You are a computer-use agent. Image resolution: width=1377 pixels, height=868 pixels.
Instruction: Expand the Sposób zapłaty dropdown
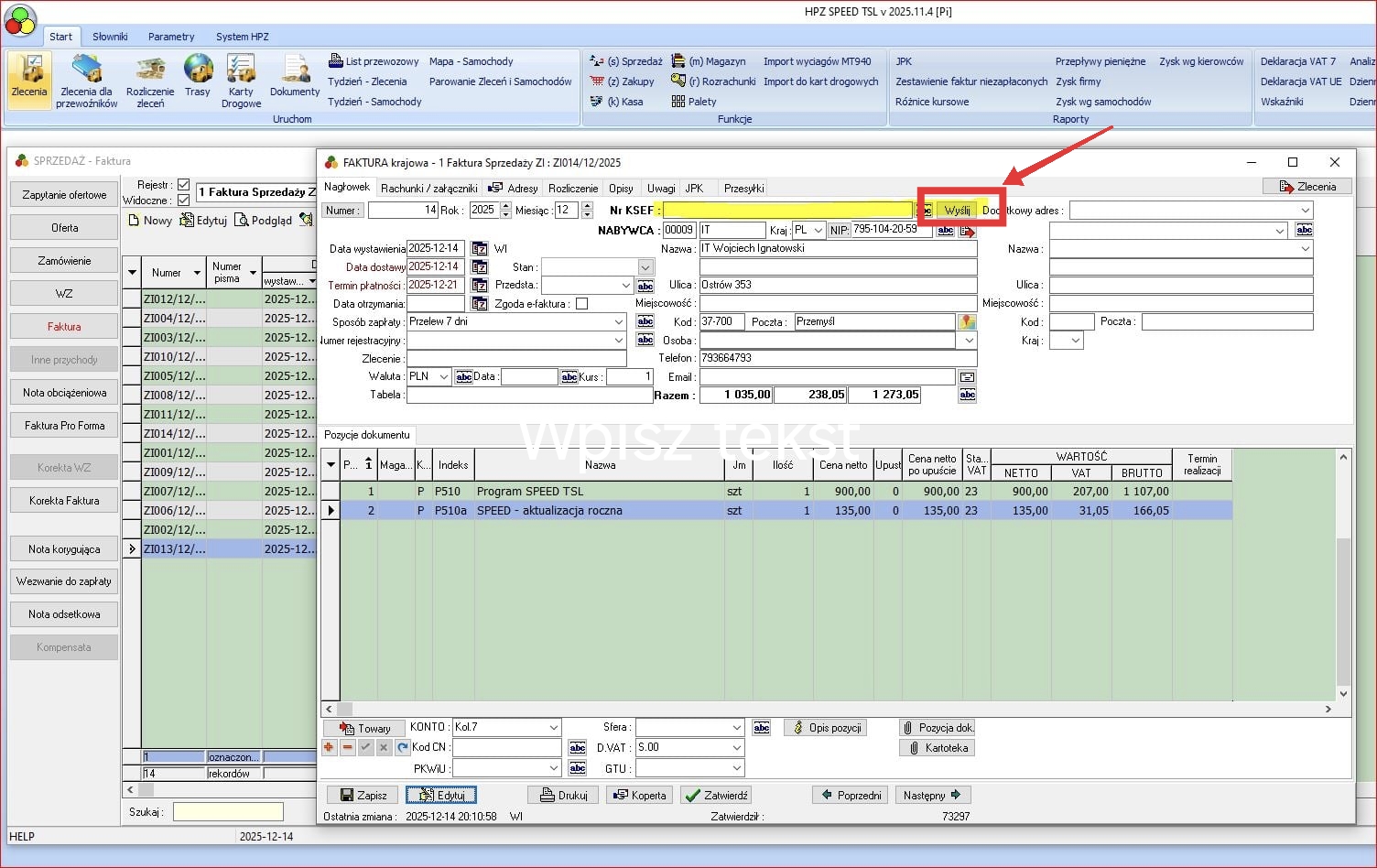[x=619, y=322]
